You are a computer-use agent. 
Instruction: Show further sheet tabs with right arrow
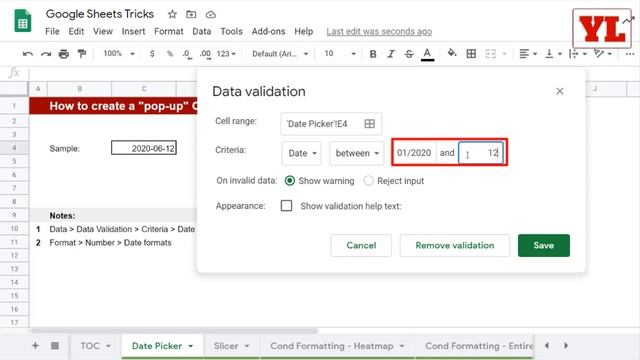566,346
